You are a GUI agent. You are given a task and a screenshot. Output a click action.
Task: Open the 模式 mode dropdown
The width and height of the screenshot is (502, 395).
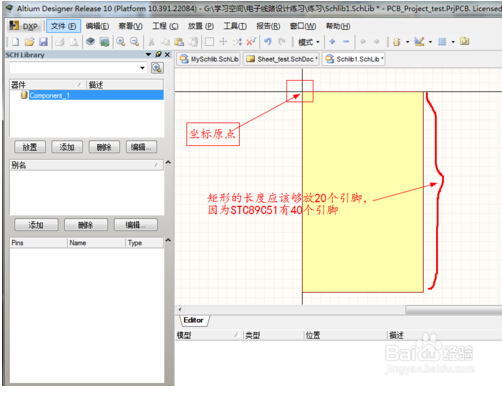coord(309,42)
